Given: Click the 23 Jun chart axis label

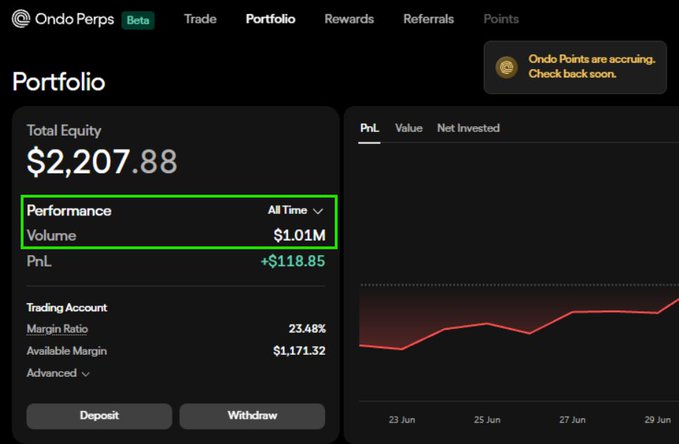Looking at the screenshot, I should pos(402,420).
